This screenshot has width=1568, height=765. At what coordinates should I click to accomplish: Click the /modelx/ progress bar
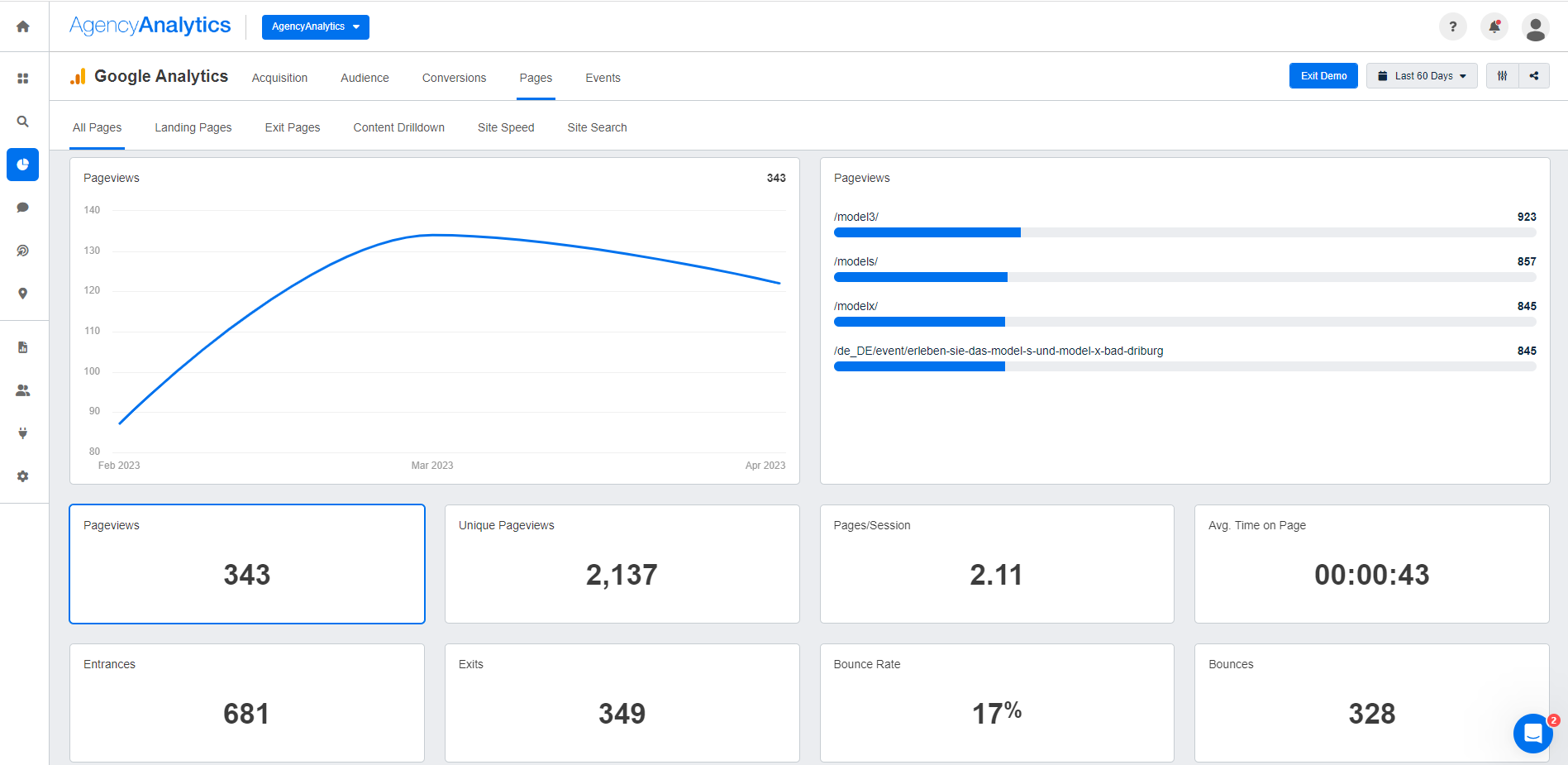[x=1185, y=323]
